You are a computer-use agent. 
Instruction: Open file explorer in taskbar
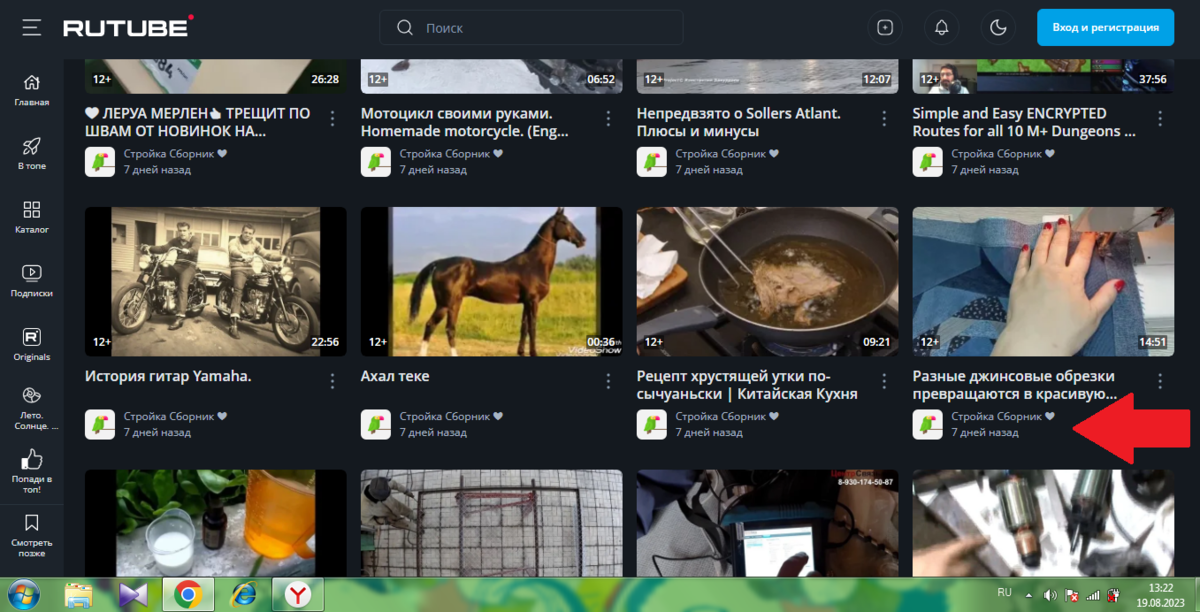click(79, 595)
